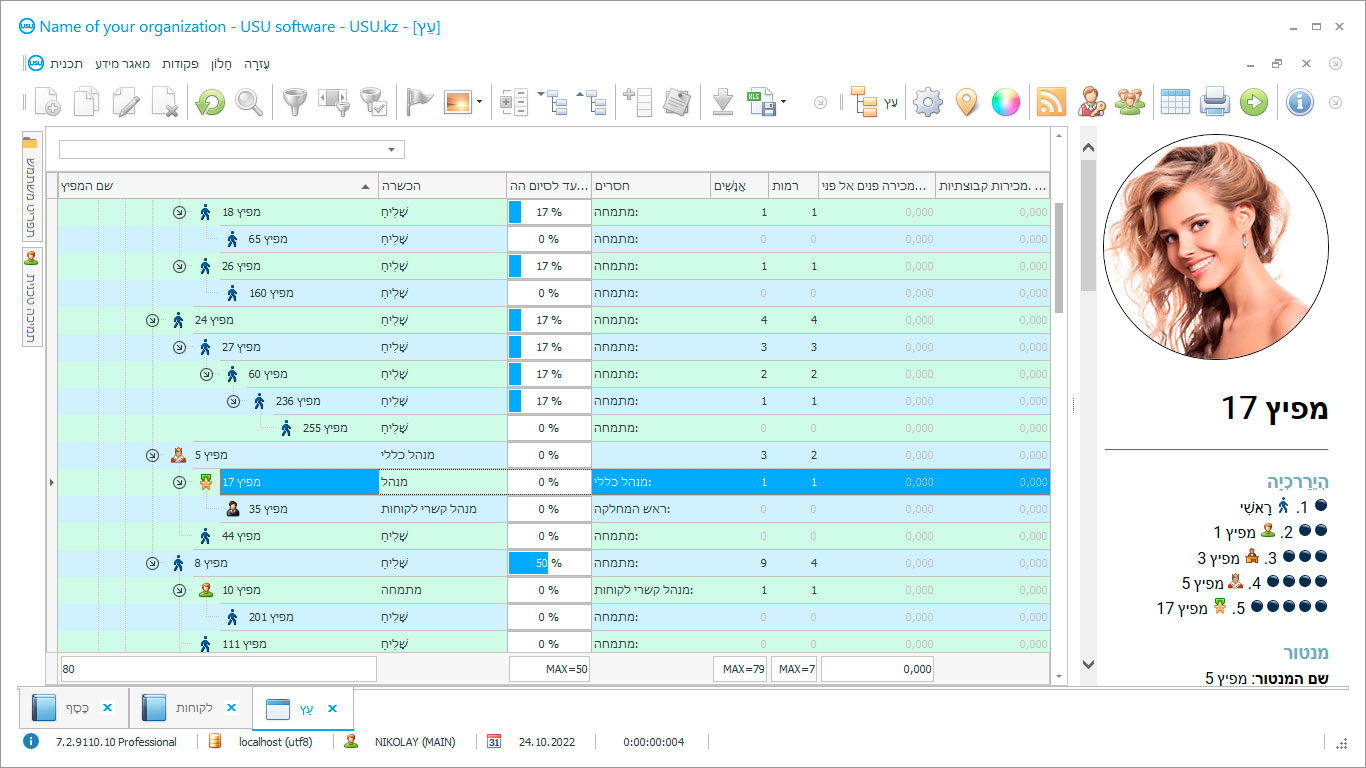Sort by the הכשרה column header
Image resolution: width=1366 pixels, height=768 pixels.
[442, 186]
